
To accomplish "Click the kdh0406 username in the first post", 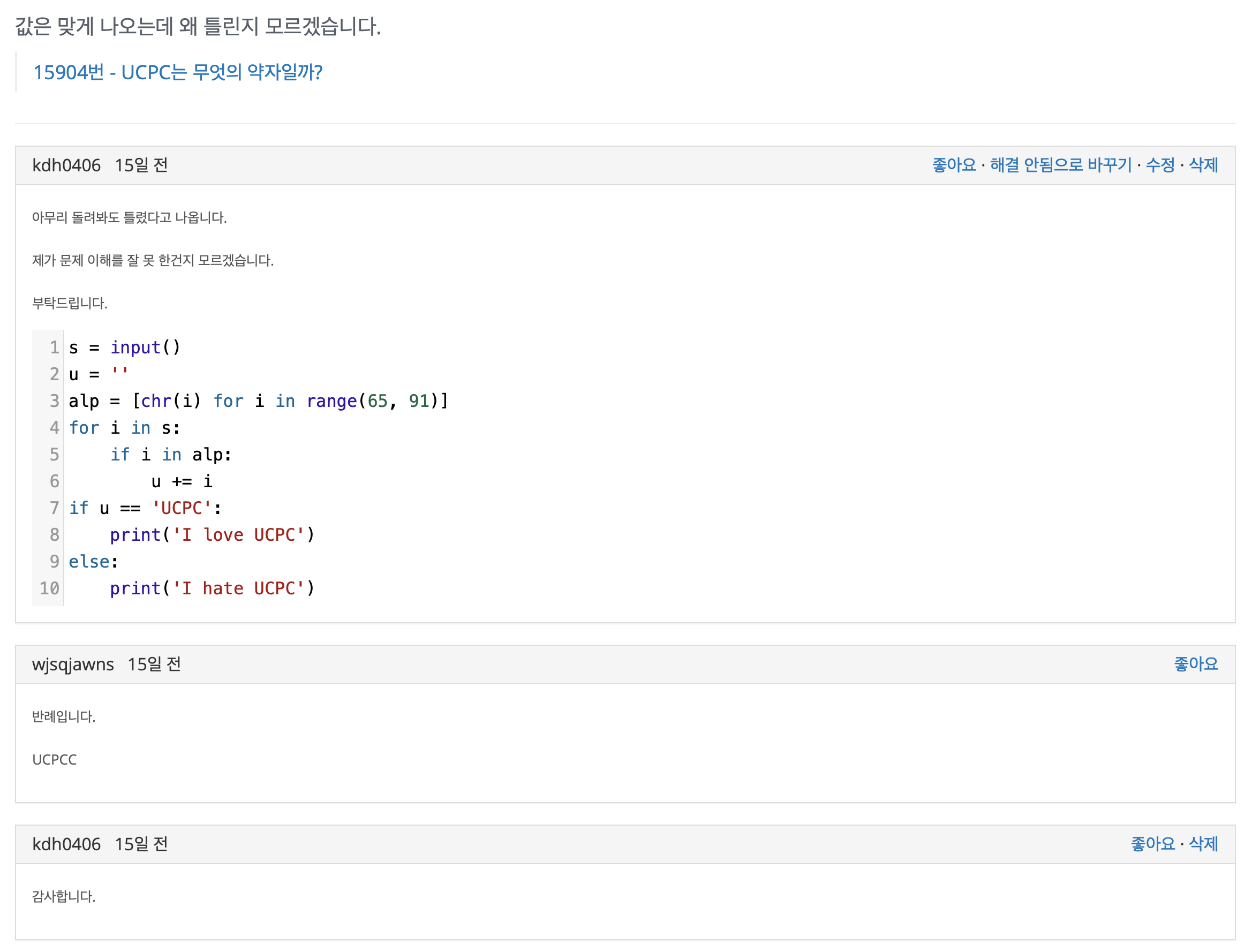I will click(x=66, y=165).
